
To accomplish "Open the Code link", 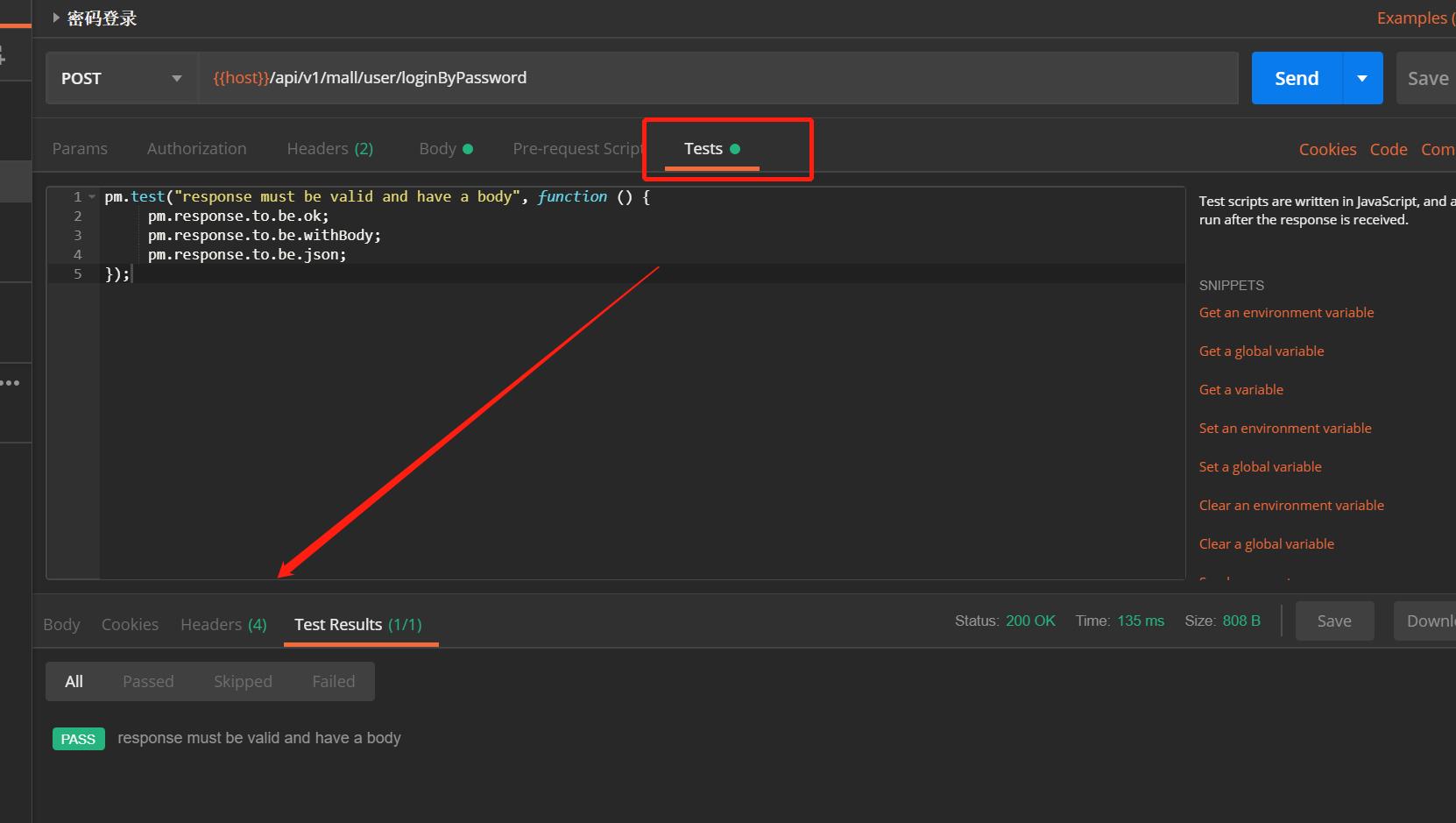I will click(1389, 149).
